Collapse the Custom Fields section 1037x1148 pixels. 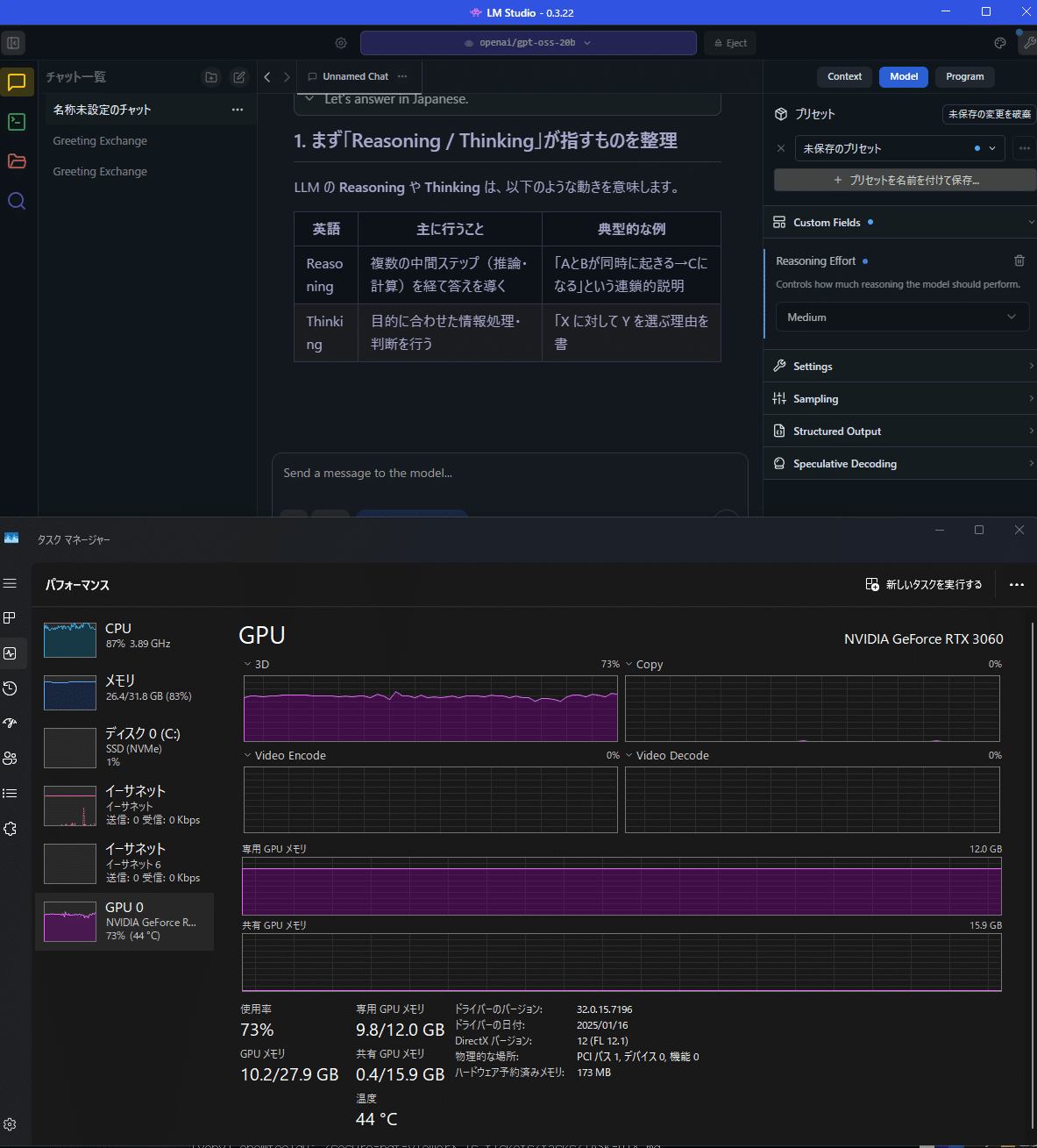click(900, 223)
